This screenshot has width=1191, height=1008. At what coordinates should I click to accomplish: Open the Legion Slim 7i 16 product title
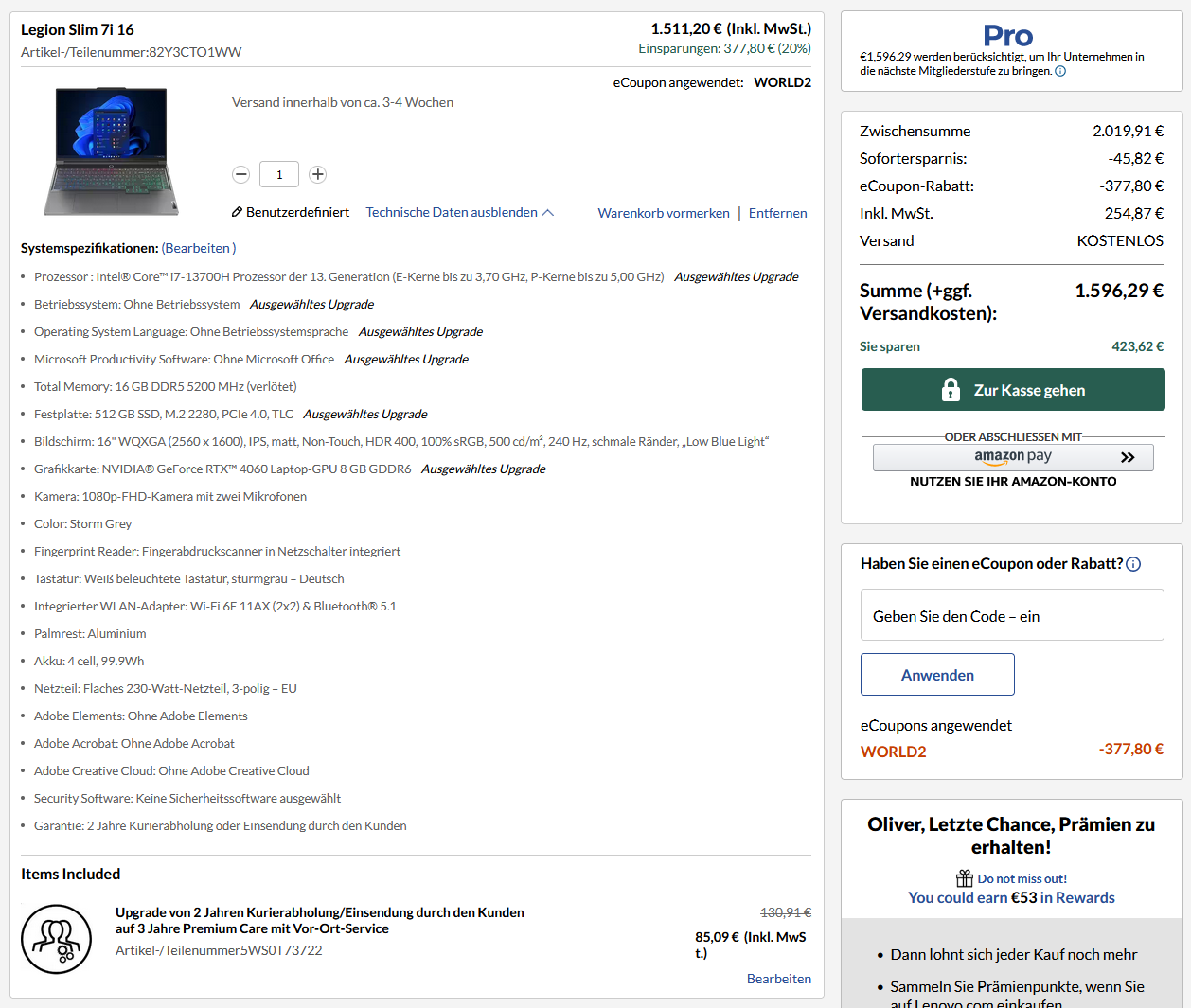pyautogui.click(x=78, y=29)
